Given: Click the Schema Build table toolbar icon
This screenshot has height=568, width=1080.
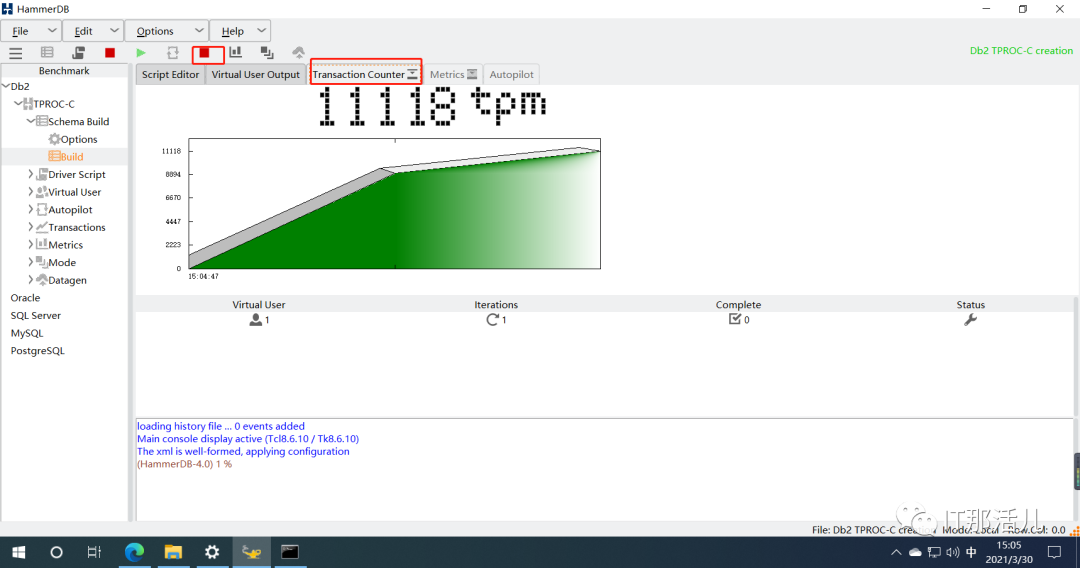Looking at the screenshot, I should click(x=47, y=52).
